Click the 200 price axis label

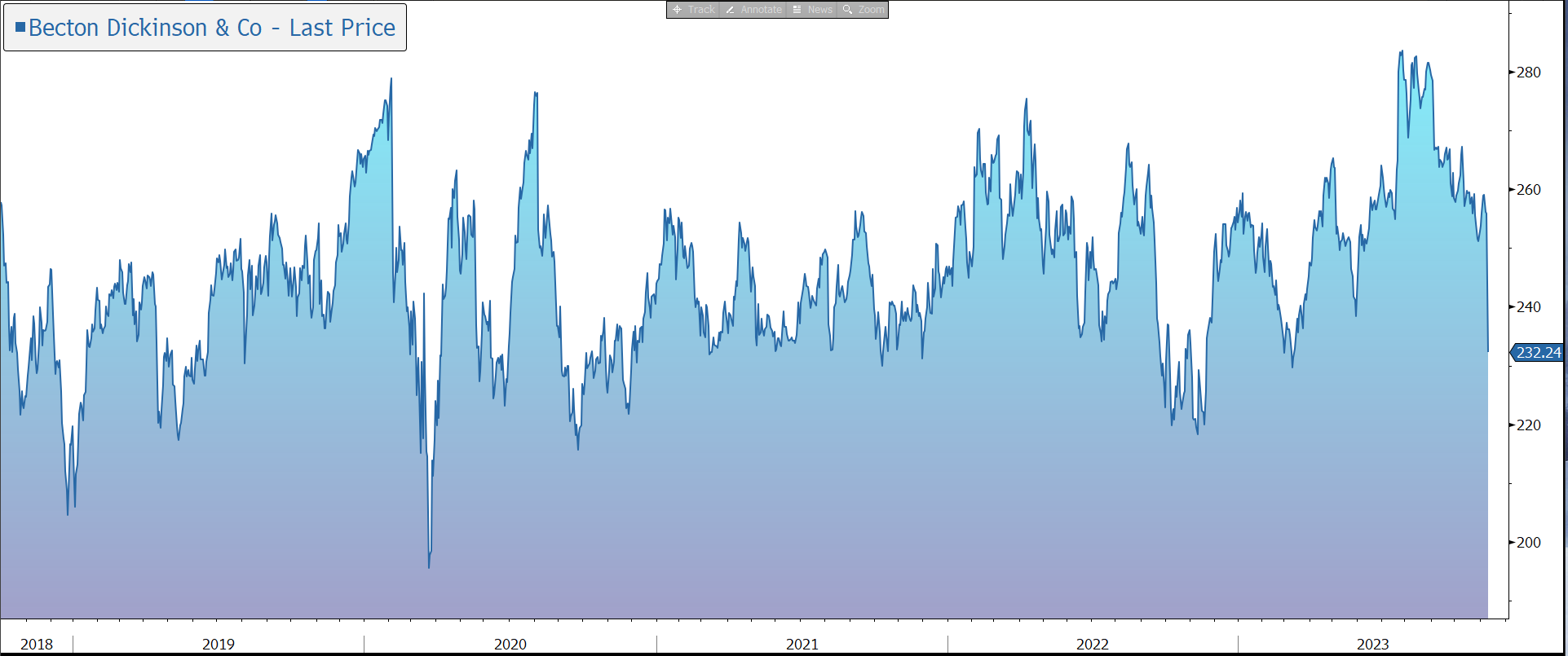[x=1529, y=543]
